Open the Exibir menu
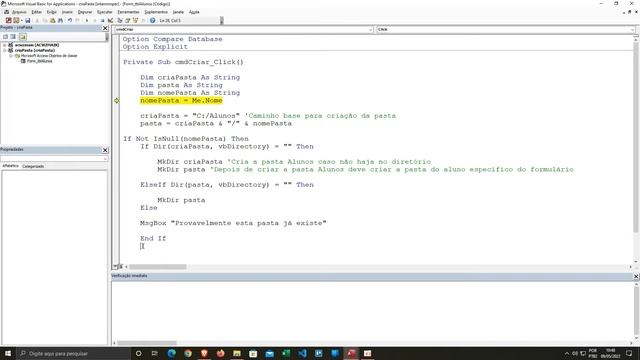 51,12
